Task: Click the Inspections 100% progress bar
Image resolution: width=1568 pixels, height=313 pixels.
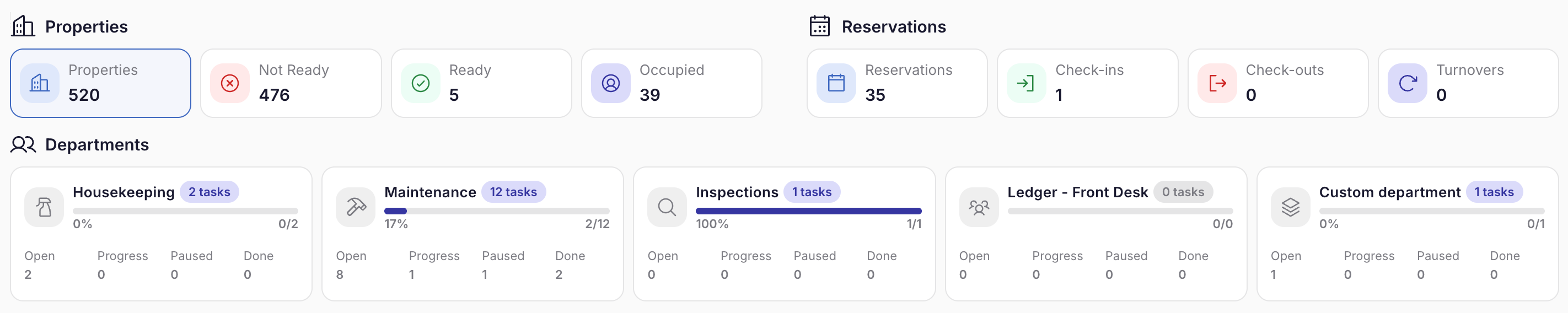Action: [808, 211]
